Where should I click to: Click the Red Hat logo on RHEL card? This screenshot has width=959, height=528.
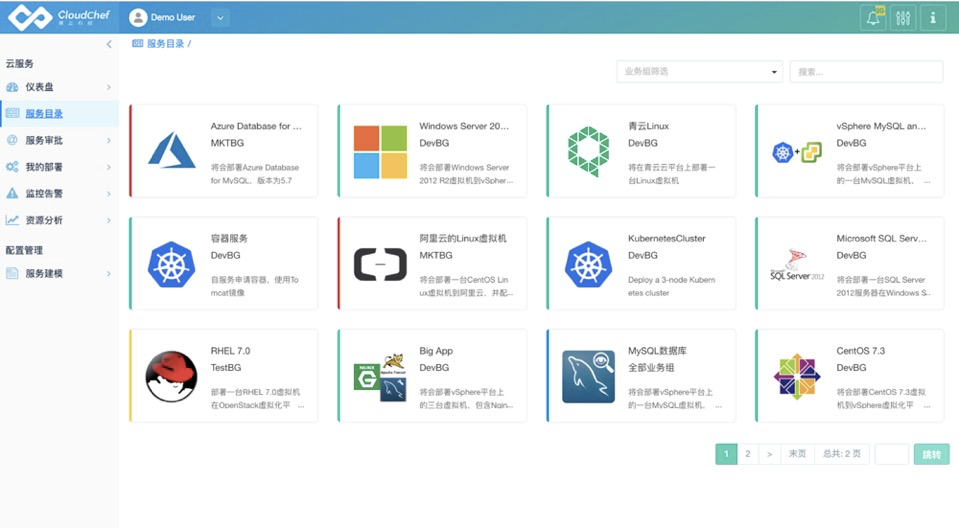tap(171, 376)
